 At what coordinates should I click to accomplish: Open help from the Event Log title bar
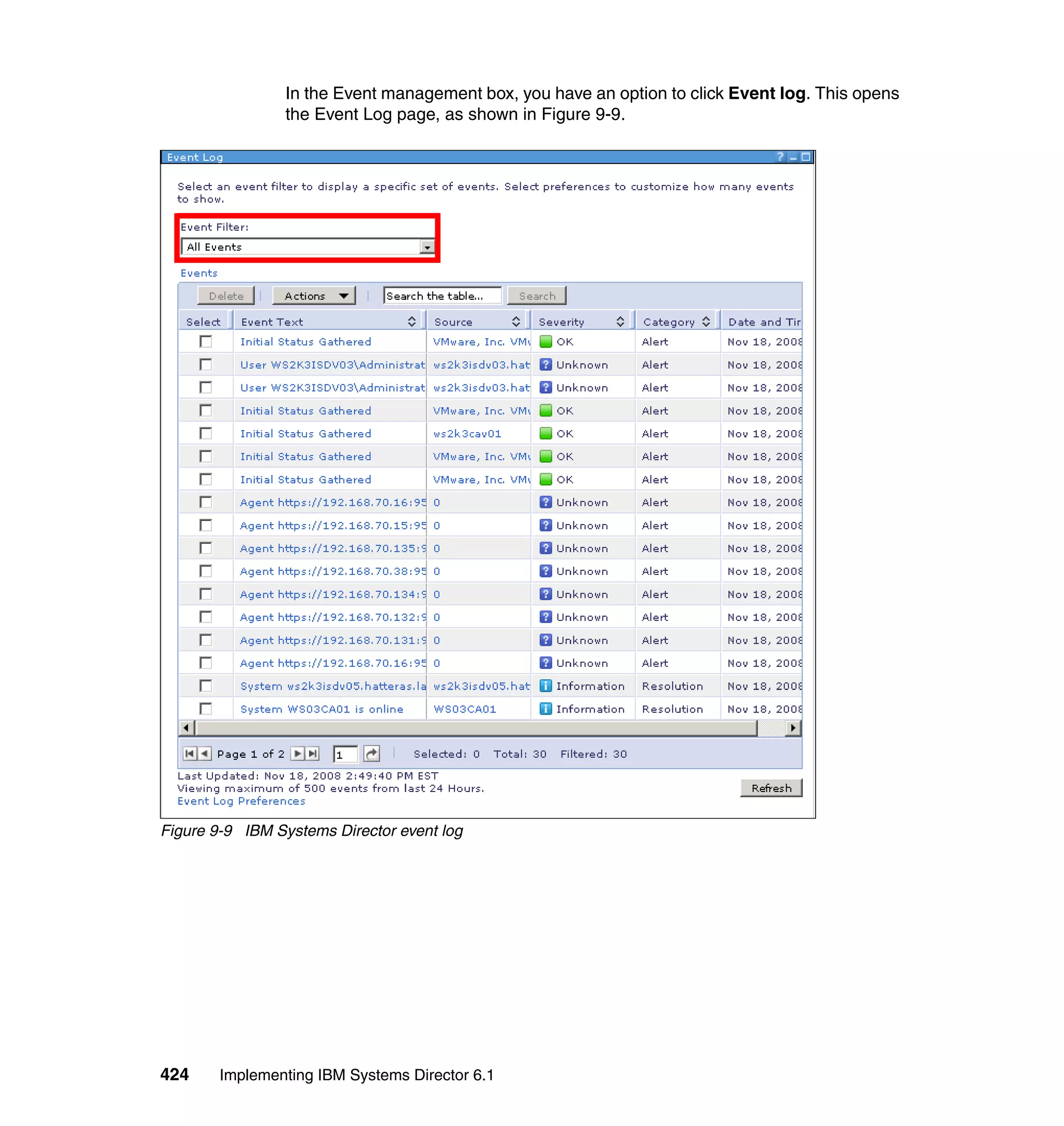point(780,156)
